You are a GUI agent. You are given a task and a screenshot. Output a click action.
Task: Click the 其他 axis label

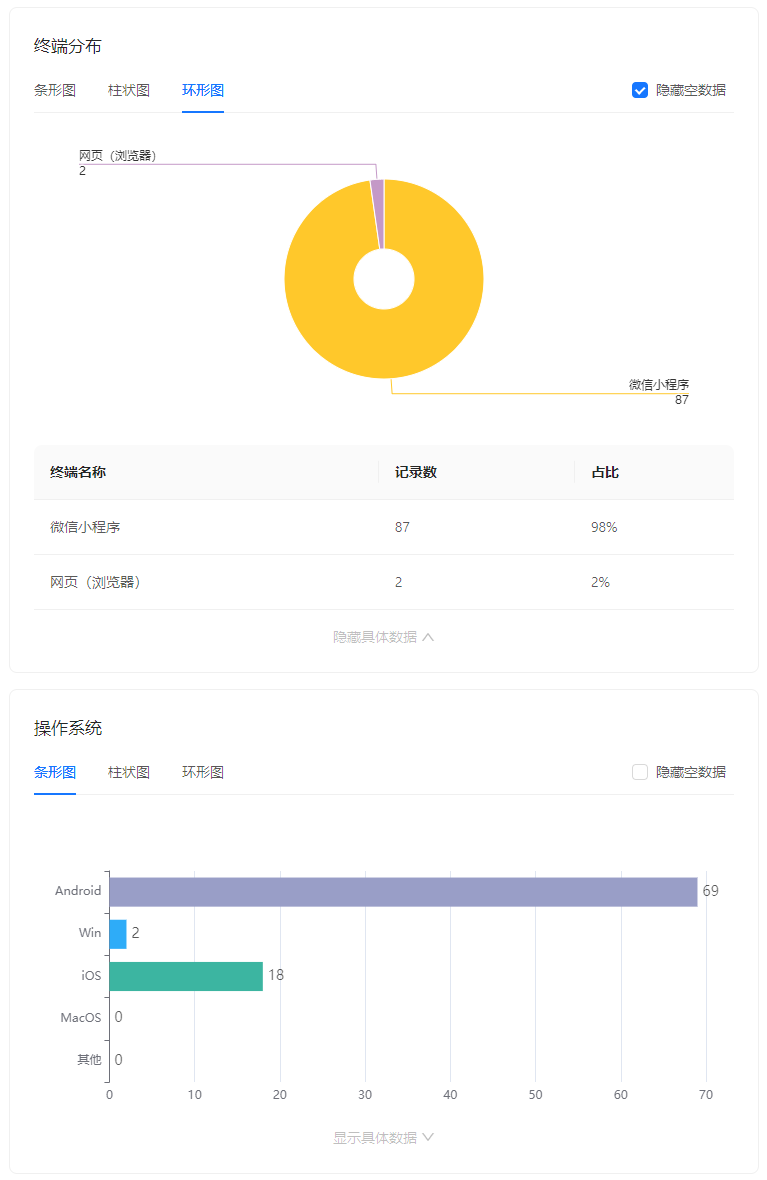[89, 1060]
